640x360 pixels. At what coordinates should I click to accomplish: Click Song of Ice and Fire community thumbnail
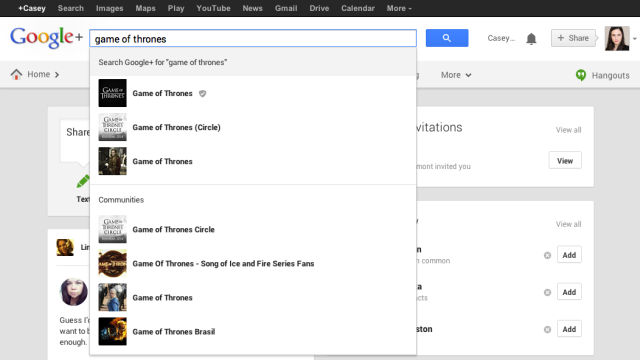[113, 263]
